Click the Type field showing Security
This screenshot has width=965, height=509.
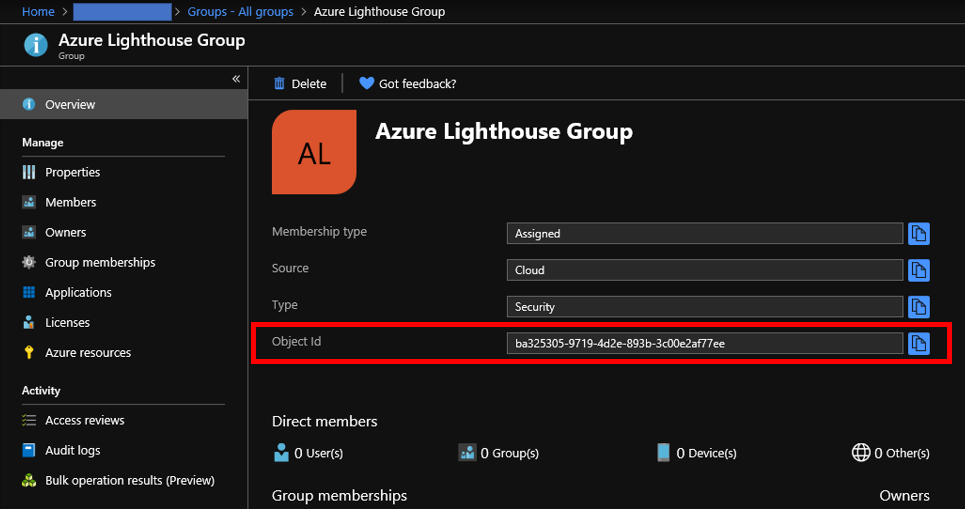tap(705, 307)
